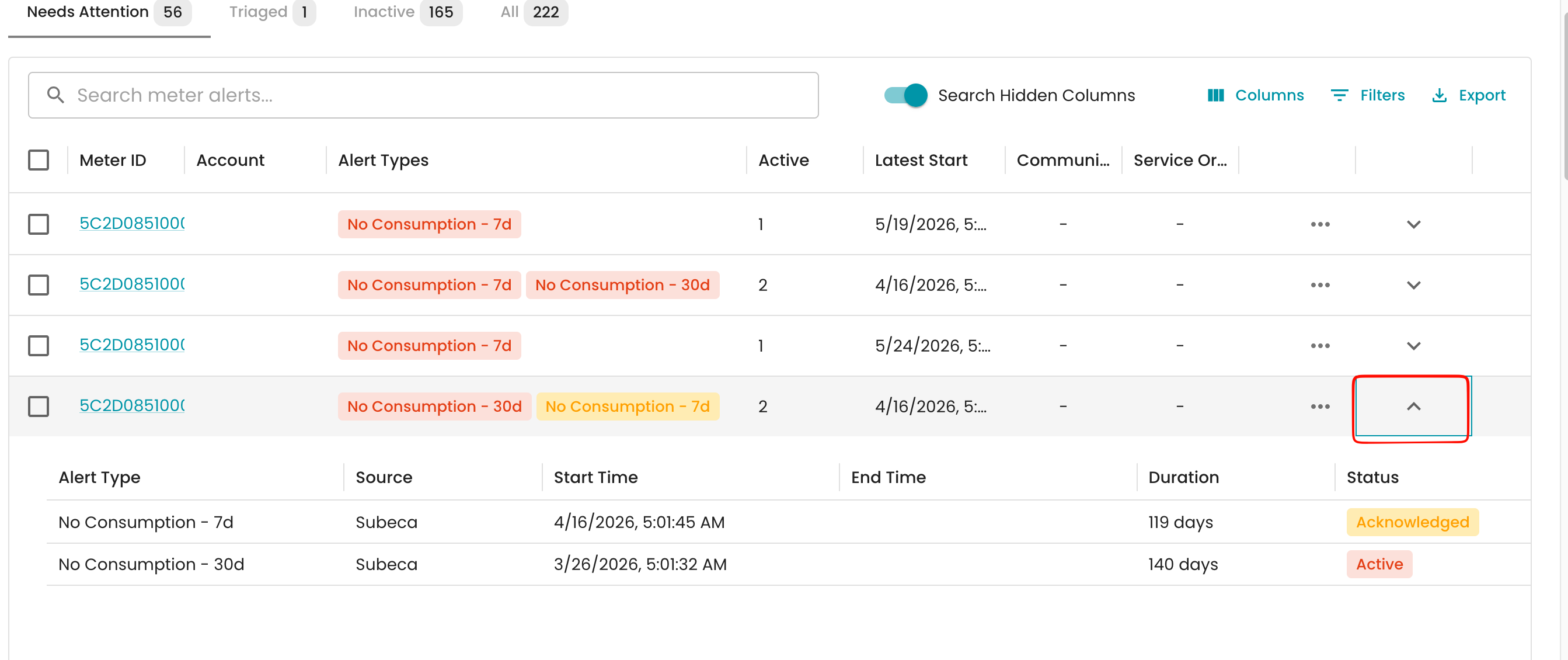
Task: Collapse the expanded row with up chevron
Action: 1413,406
